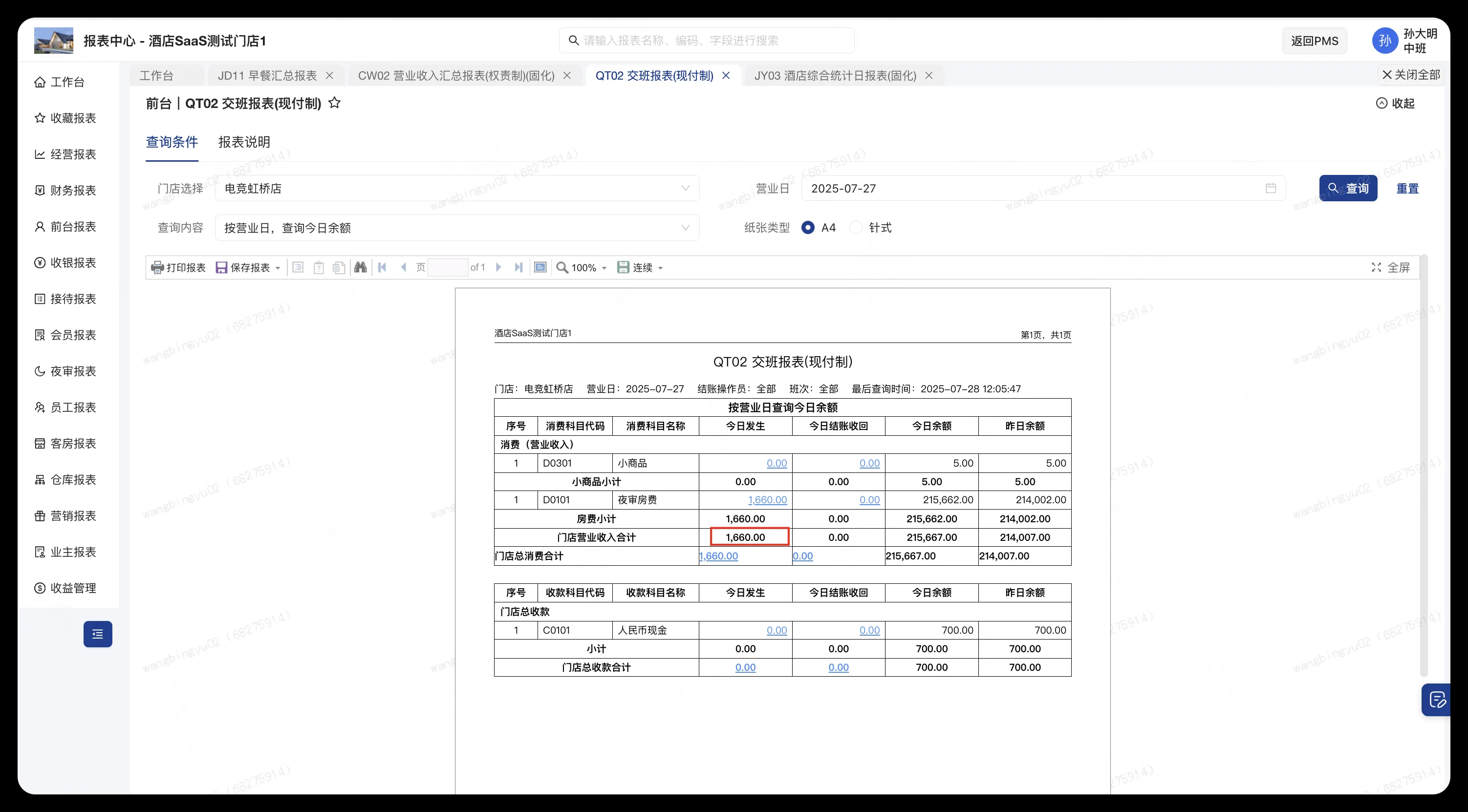Viewport: 1468px width, 812px height.
Task: Open 收益管理 in the sidebar
Action: click(x=65, y=588)
